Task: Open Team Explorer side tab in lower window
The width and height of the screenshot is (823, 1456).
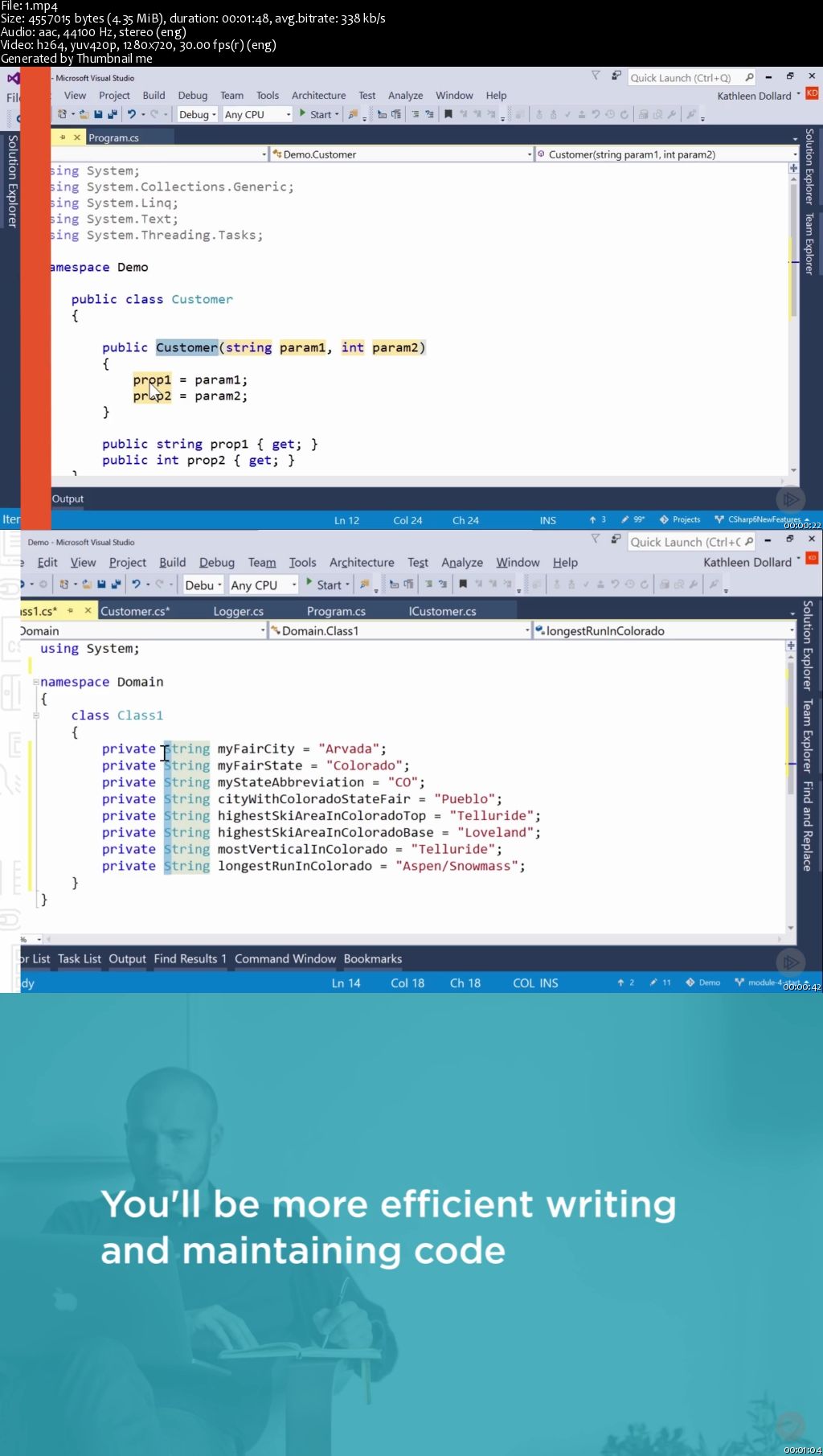Action: pyautogui.click(x=809, y=736)
